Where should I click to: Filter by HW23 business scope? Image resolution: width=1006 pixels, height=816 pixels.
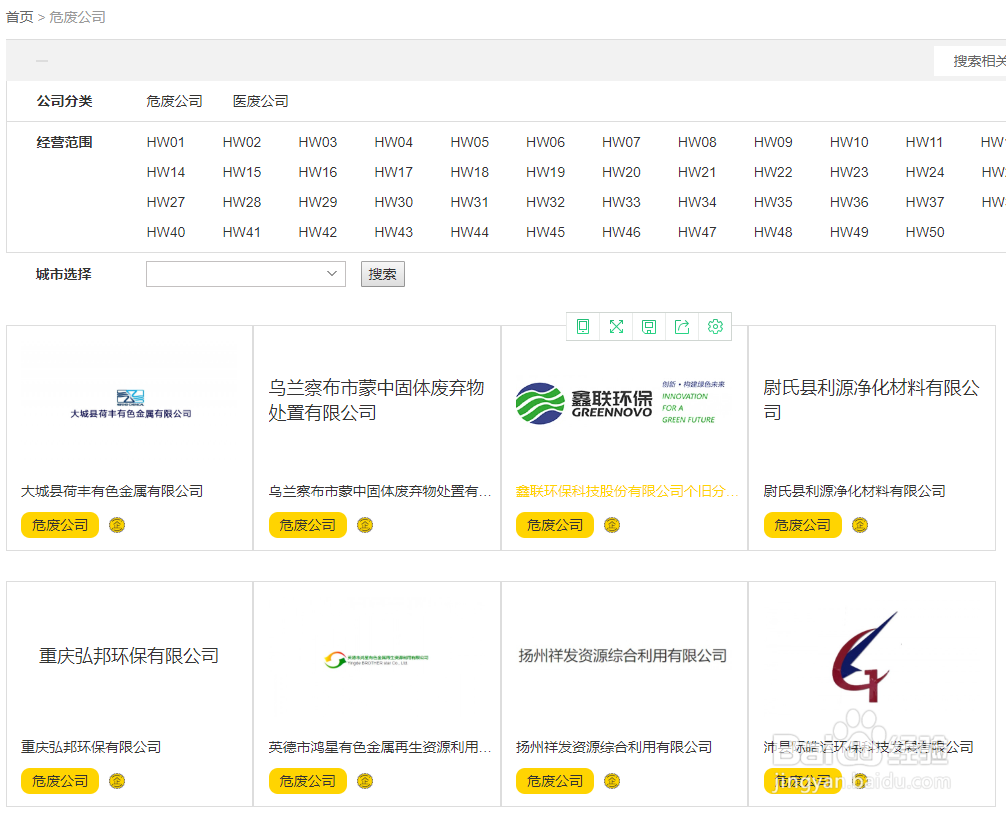(x=849, y=173)
